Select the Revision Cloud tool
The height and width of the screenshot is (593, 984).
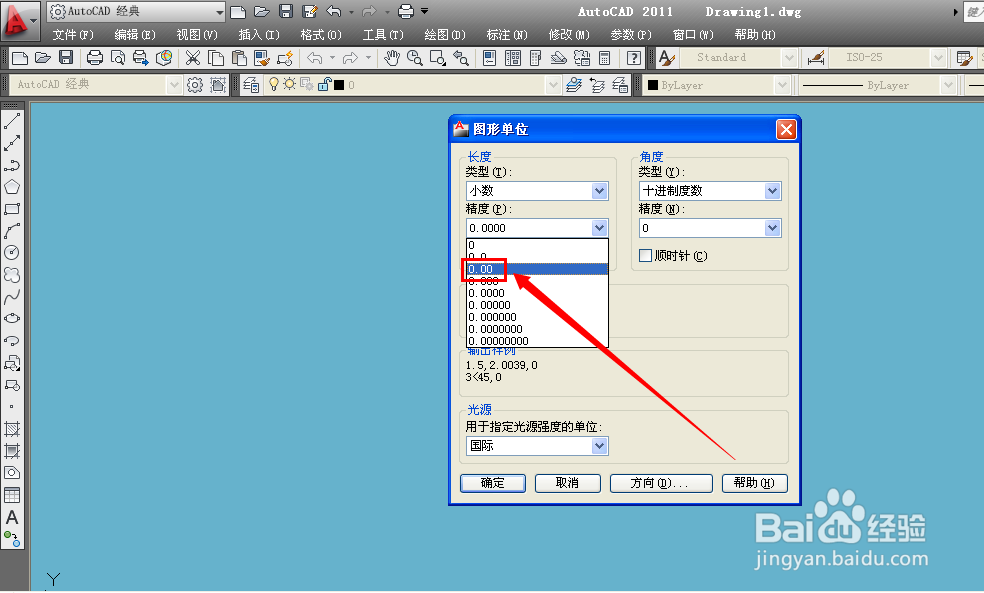[x=12, y=275]
